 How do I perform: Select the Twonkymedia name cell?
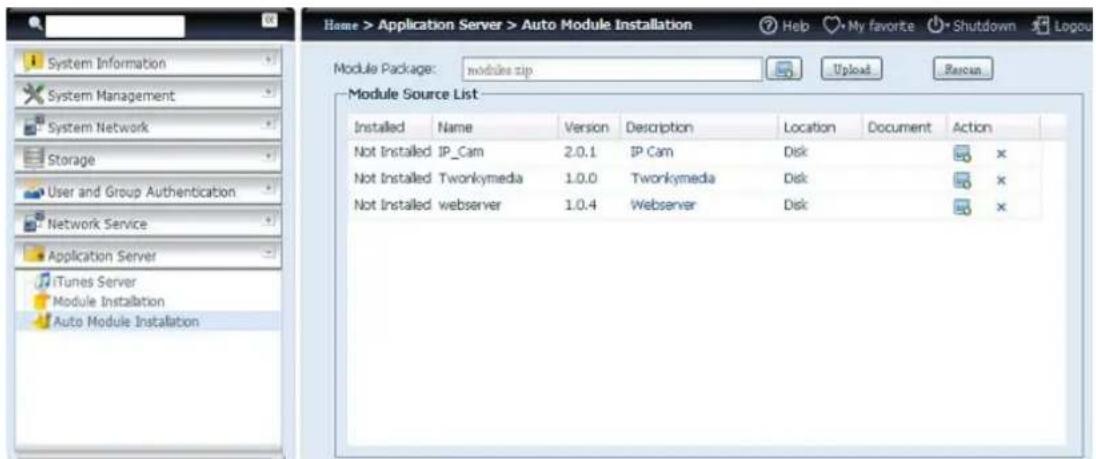pos(482,180)
